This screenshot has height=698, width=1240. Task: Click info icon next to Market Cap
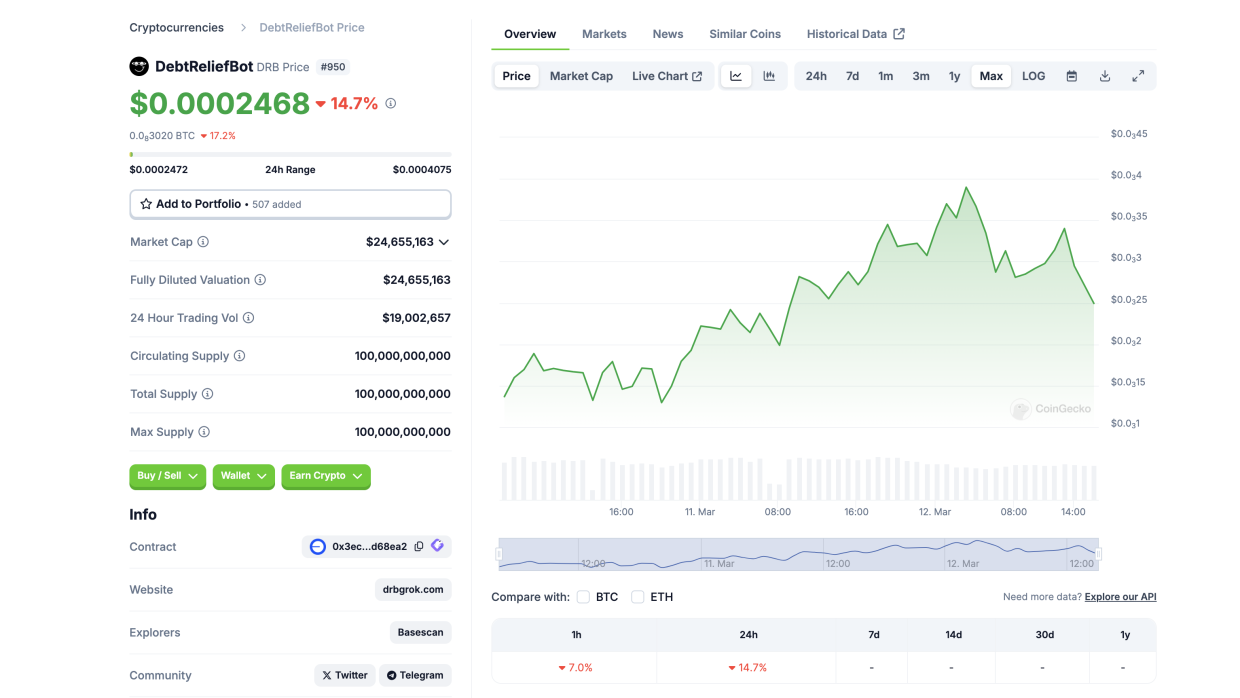click(x=203, y=242)
